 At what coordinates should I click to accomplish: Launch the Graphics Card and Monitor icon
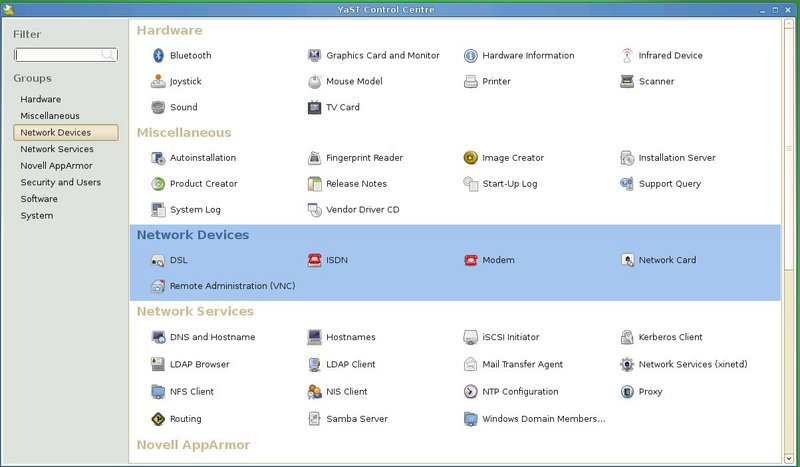pos(314,56)
